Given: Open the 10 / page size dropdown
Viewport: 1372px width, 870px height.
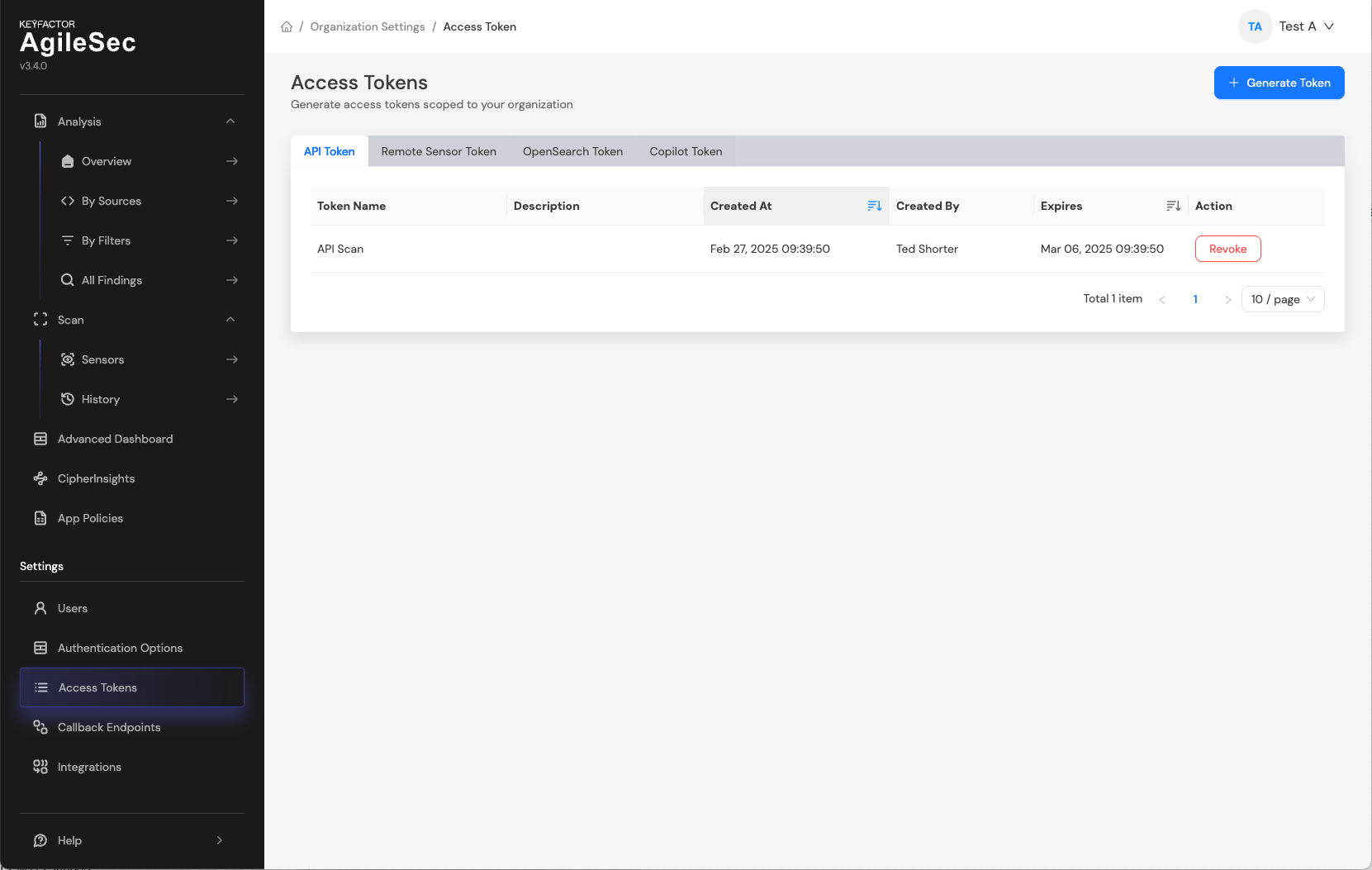Looking at the screenshot, I should 1282,299.
